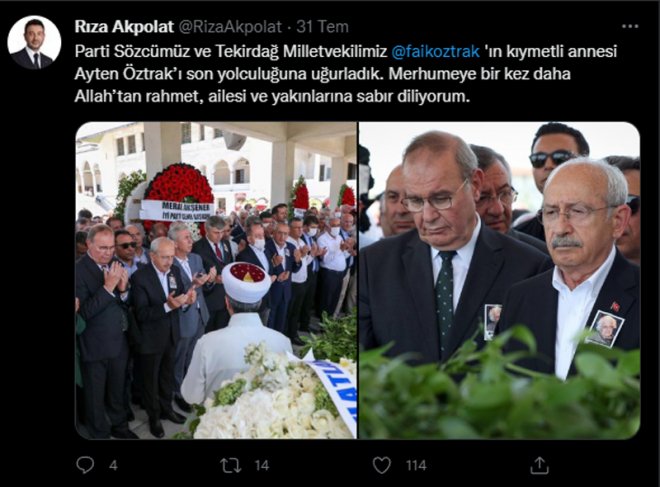Screen dimensions: 660x487
Task: Click the Rıza Akpolat display name
Action: point(124,27)
